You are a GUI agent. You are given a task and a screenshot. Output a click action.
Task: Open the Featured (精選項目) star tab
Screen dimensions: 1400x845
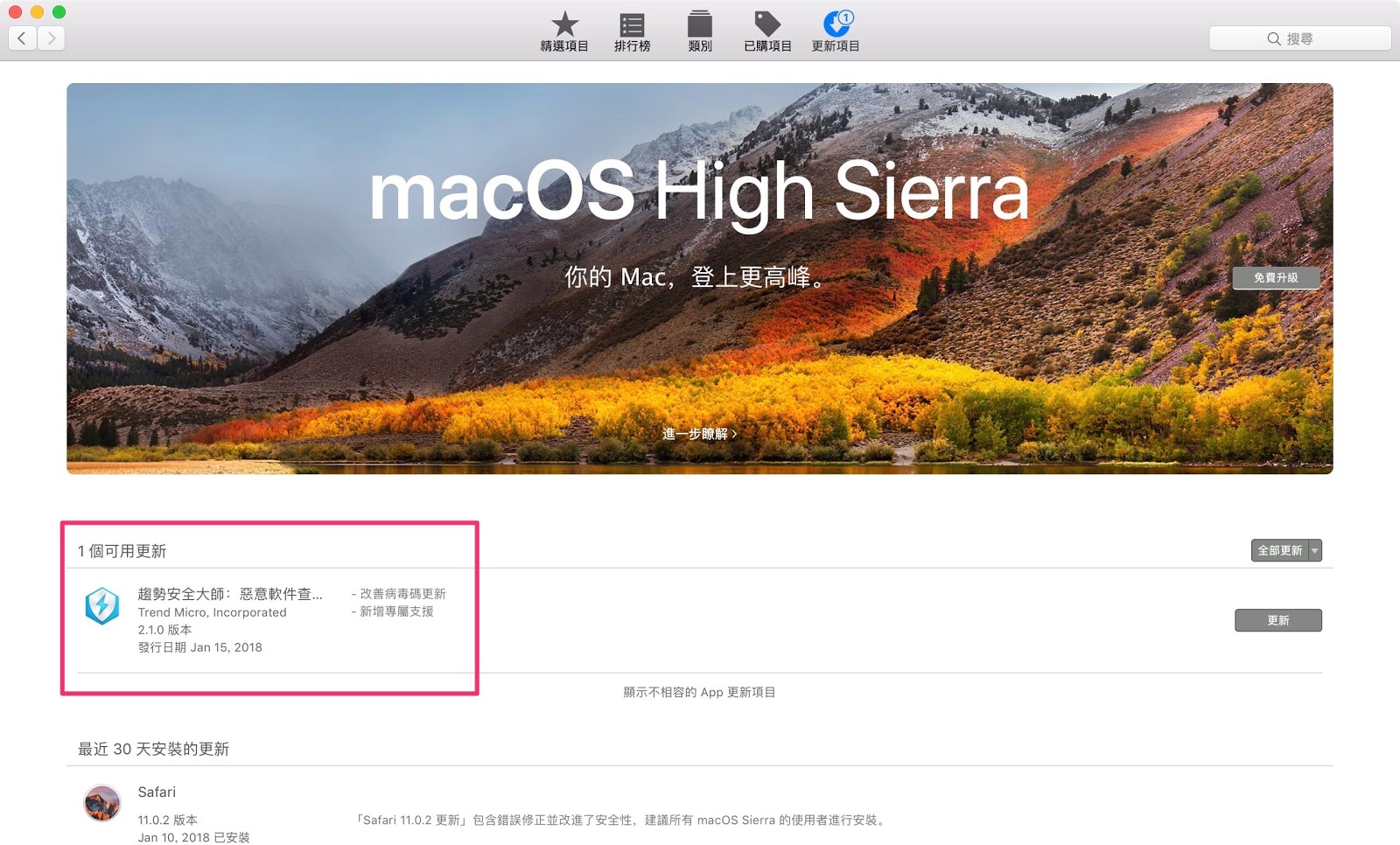pyautogui.click(x=564, y=32)
